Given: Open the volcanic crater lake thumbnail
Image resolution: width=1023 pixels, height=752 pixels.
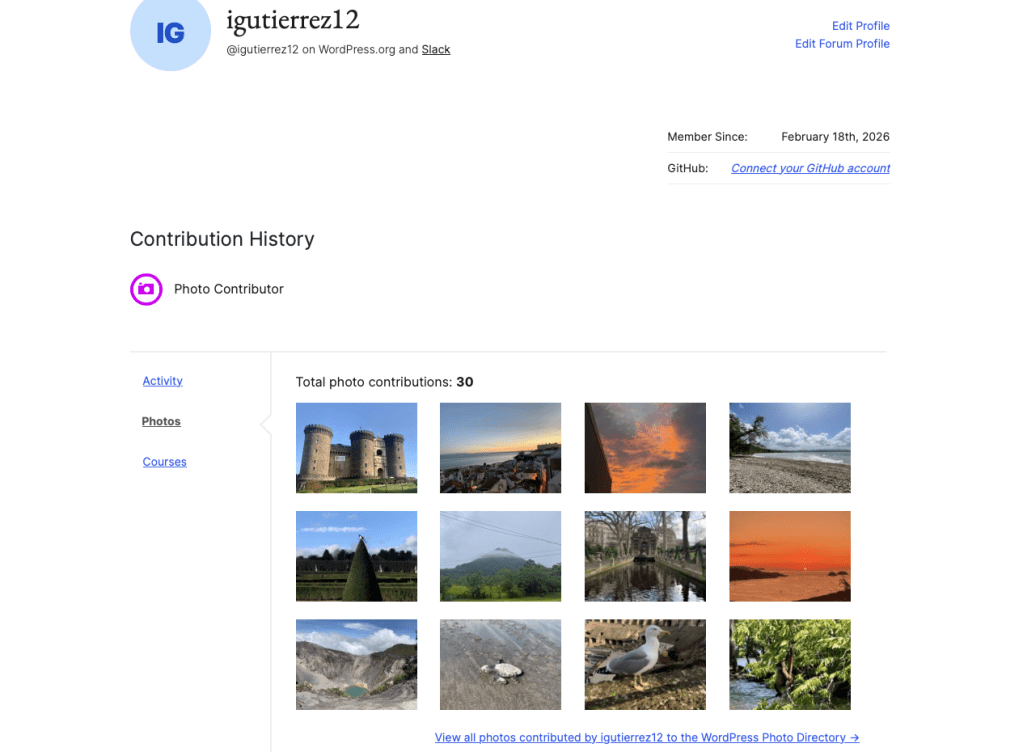Looking at the screenshot, I should click(x=356, y=664).
